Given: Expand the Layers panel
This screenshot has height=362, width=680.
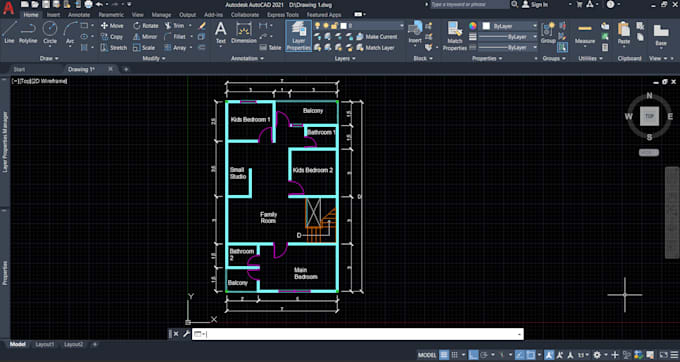Looking at the screenshot, I should 345,58.
